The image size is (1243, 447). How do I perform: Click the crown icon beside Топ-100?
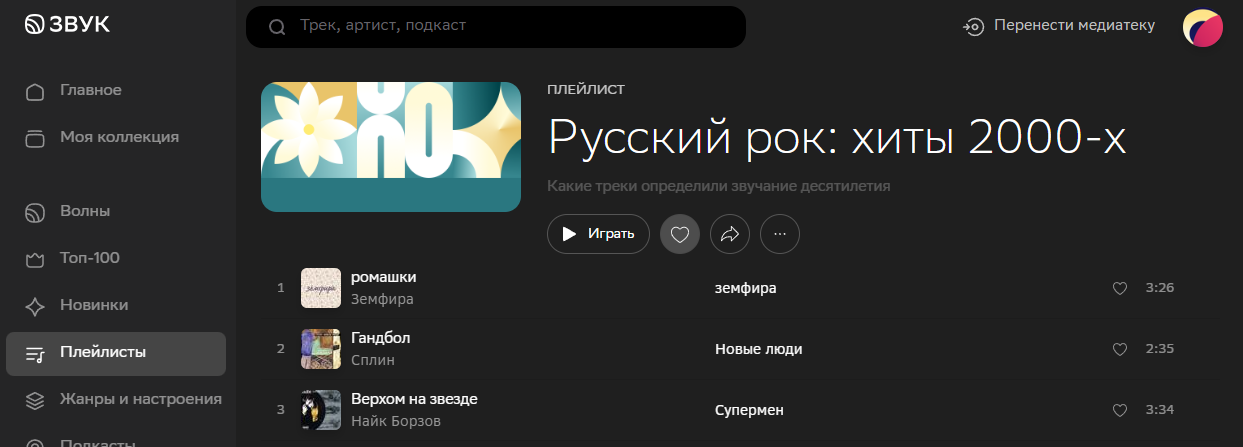(35, 259)
